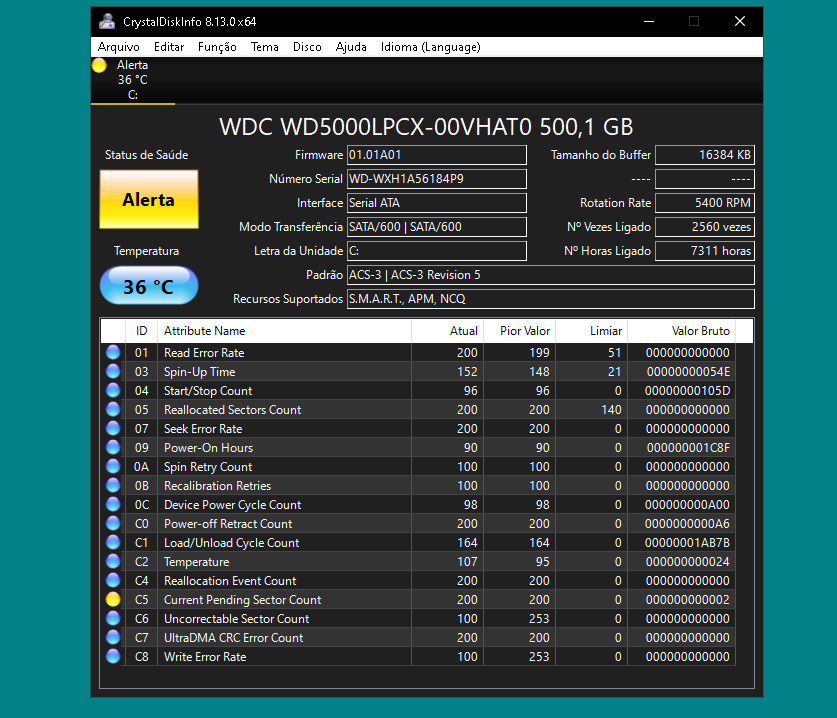Click the CrystalDiskInfo app icon in title bar
The width and height of the screenshot is (837, 718).
[107, 21]
